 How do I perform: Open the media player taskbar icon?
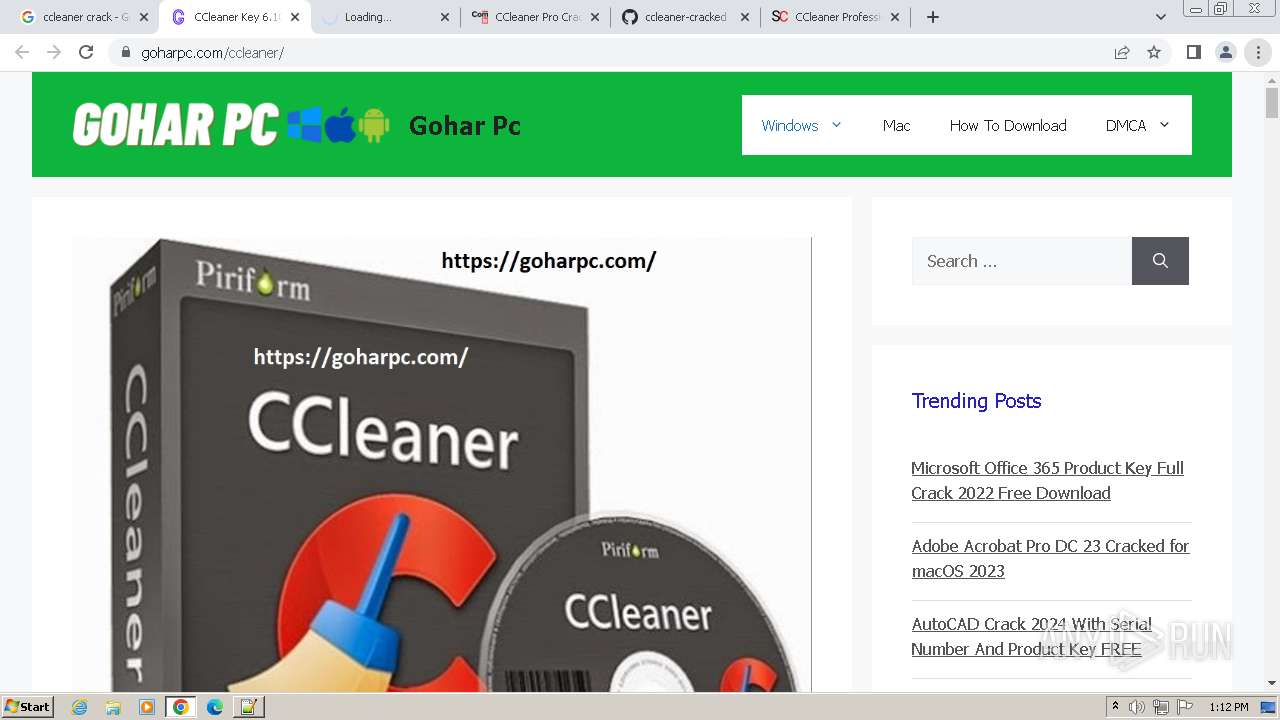(x=147, y=707)
